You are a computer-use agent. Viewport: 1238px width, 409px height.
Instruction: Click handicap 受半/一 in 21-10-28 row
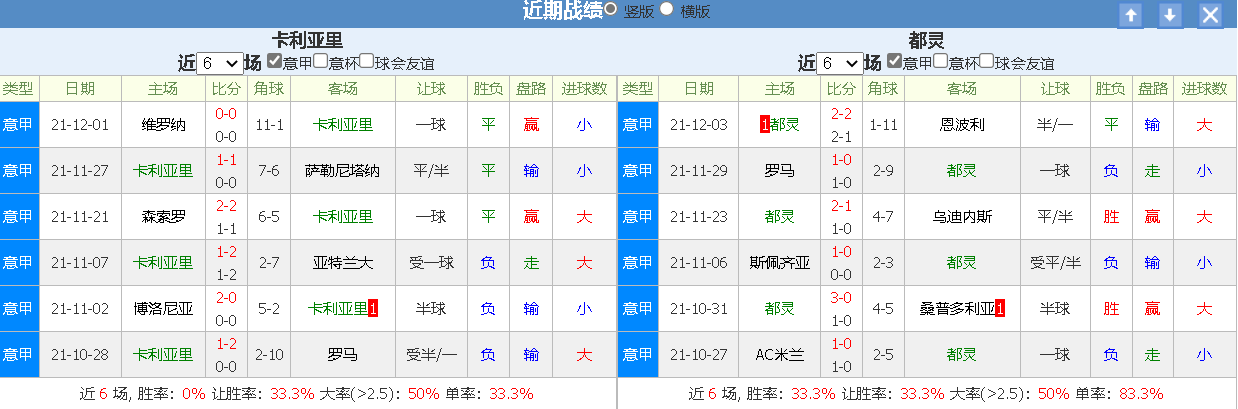[x=431, y=355]
